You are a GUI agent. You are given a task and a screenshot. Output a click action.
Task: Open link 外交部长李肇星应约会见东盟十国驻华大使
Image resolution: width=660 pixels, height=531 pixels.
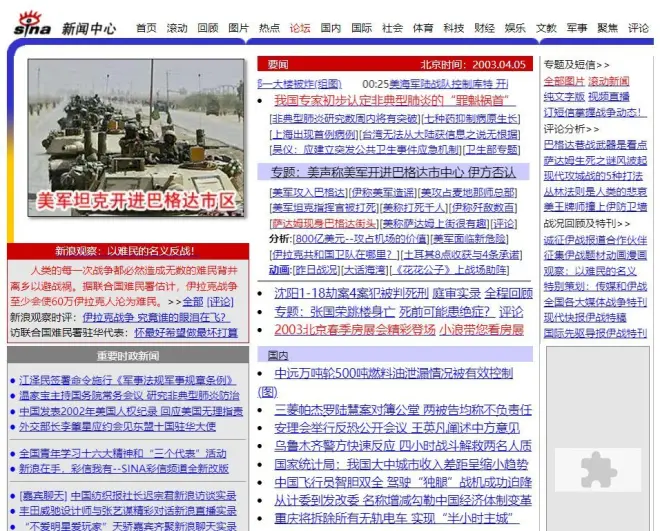117,427
